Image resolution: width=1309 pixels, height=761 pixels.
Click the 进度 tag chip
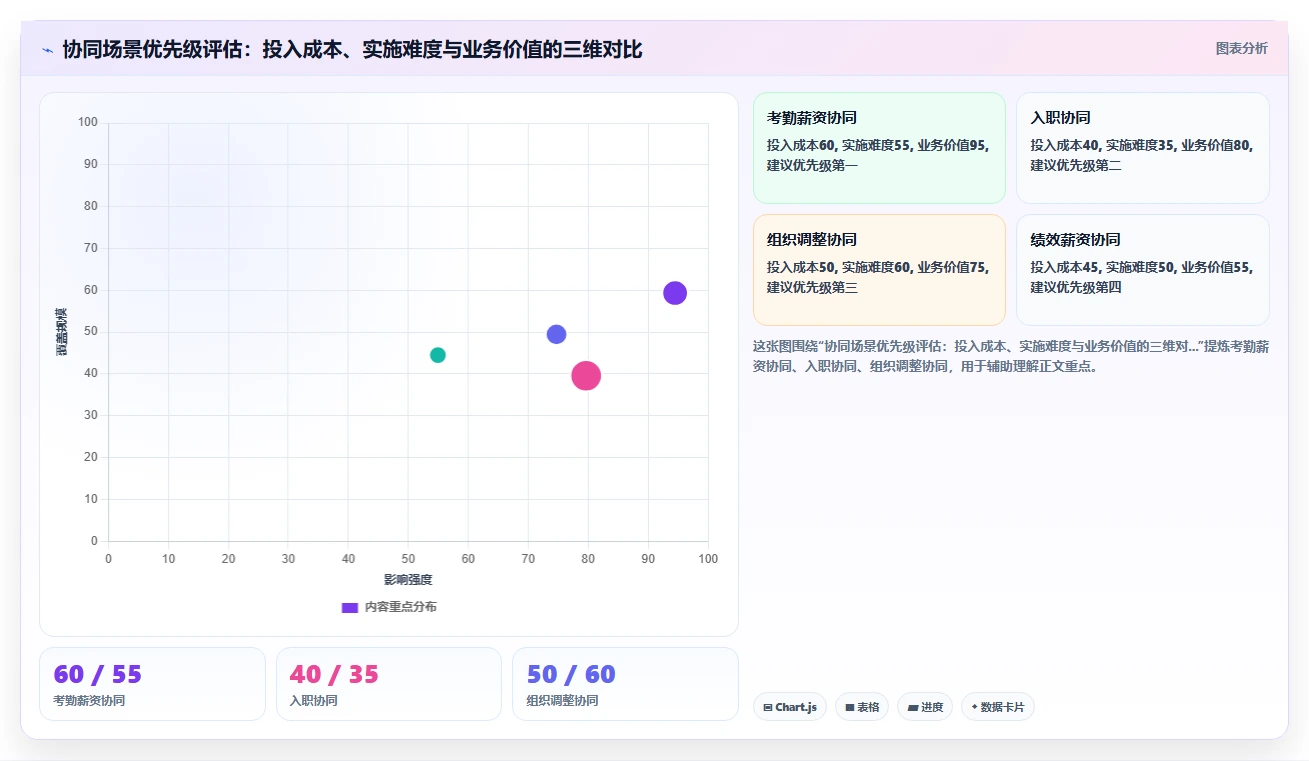(x=925, y=707)
